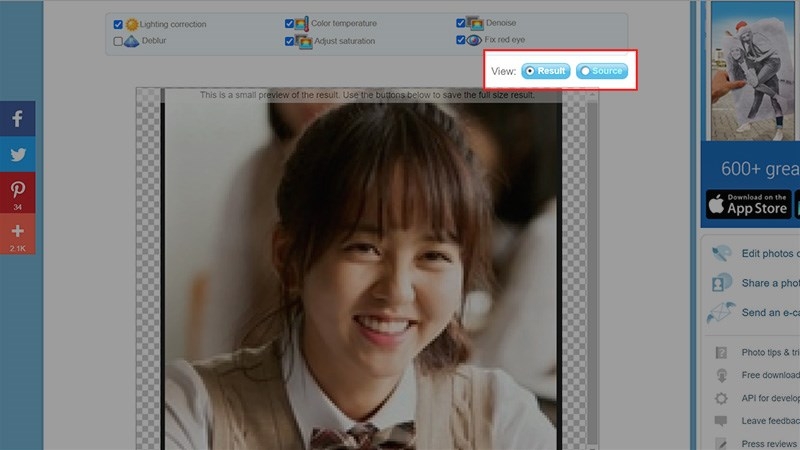This screenshot has height=450, width=800.
Task: Share page via Twitter bird icon
Action: [x=17, y=154]
